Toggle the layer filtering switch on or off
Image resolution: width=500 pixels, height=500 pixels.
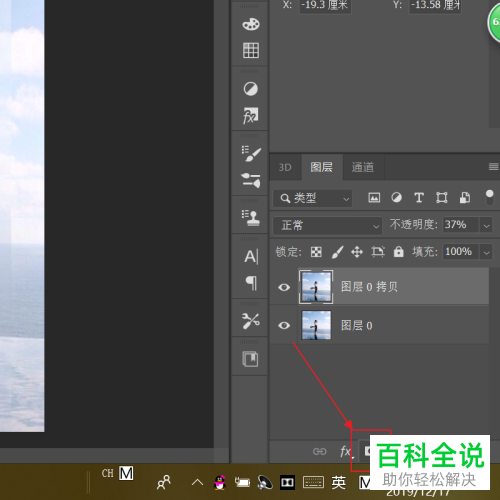pyautogui.click(x=489, y=198)
